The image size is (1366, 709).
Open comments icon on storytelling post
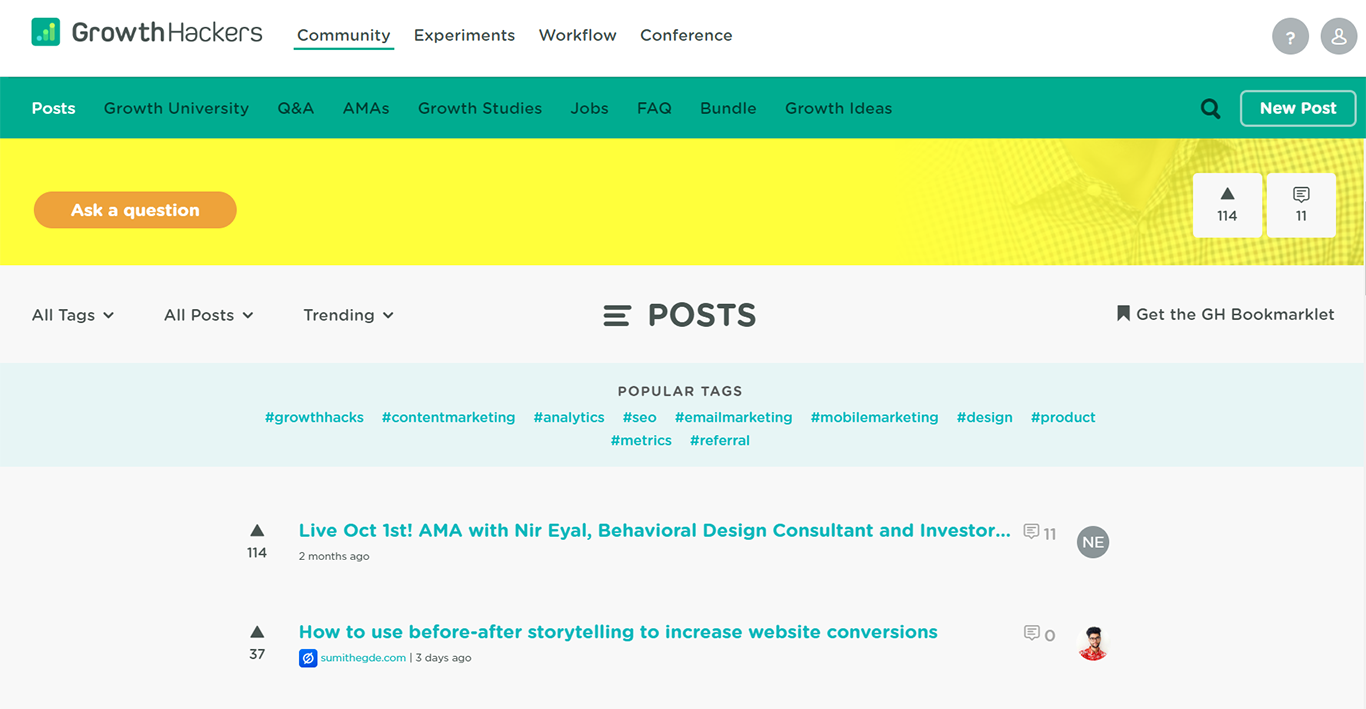1031,633
